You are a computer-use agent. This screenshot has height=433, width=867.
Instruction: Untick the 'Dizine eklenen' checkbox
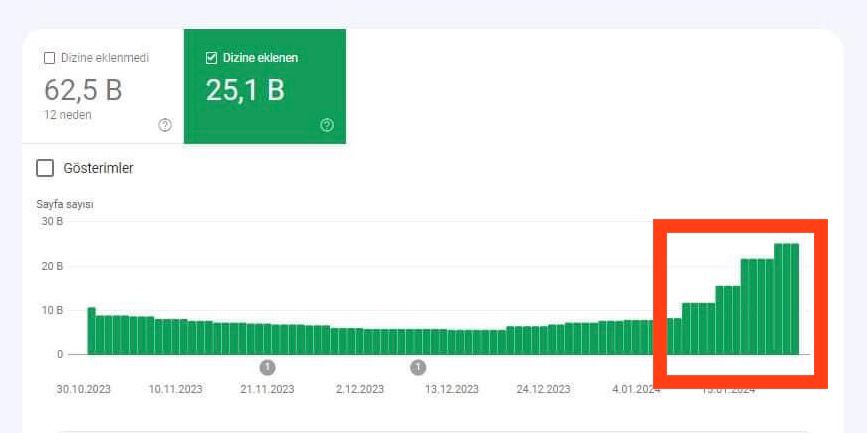click(x=211, y=58)
